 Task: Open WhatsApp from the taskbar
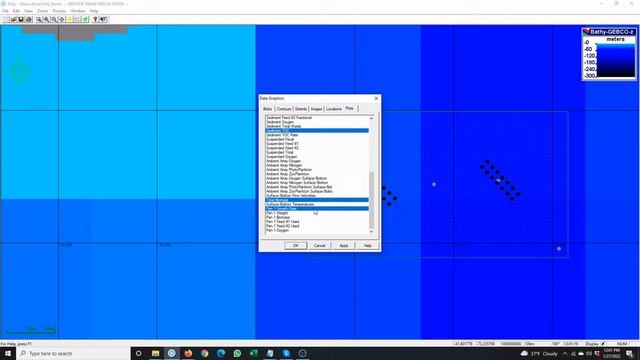pyautogui.click(x=237, y=353)
